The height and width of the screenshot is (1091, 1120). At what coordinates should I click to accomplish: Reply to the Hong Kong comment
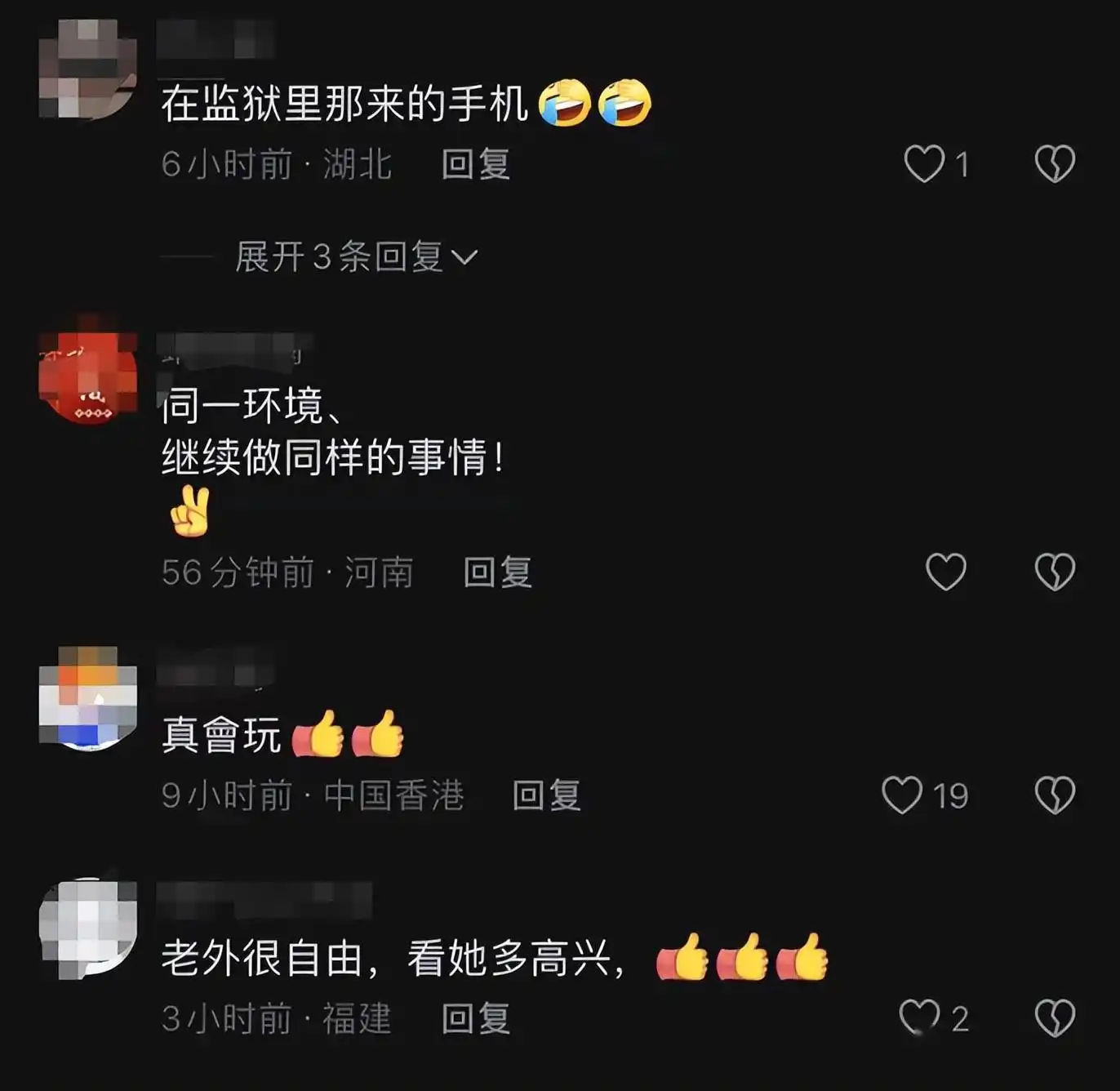(547, 795)
